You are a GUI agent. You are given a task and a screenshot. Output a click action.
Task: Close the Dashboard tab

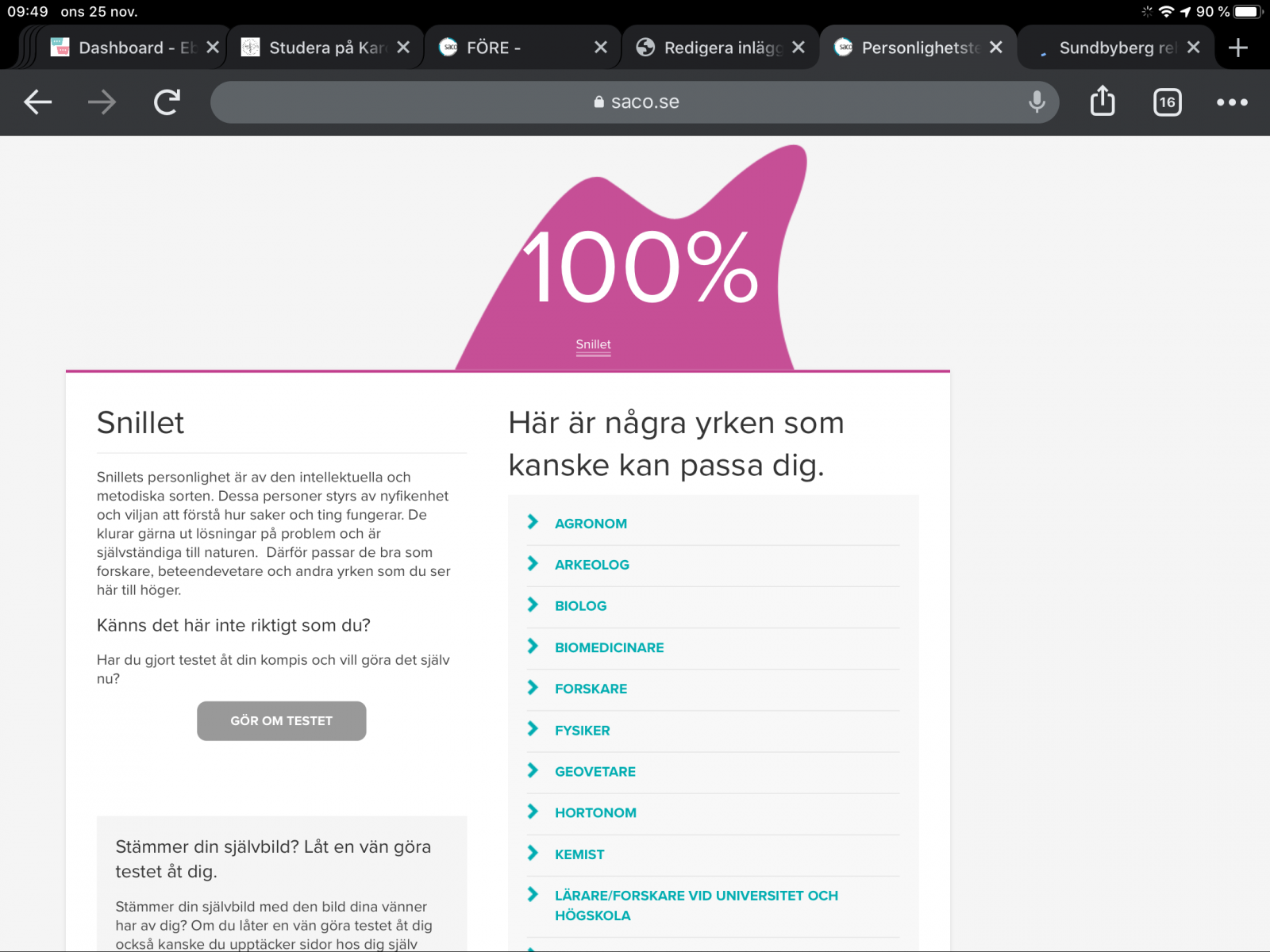(x=213, y=48)
